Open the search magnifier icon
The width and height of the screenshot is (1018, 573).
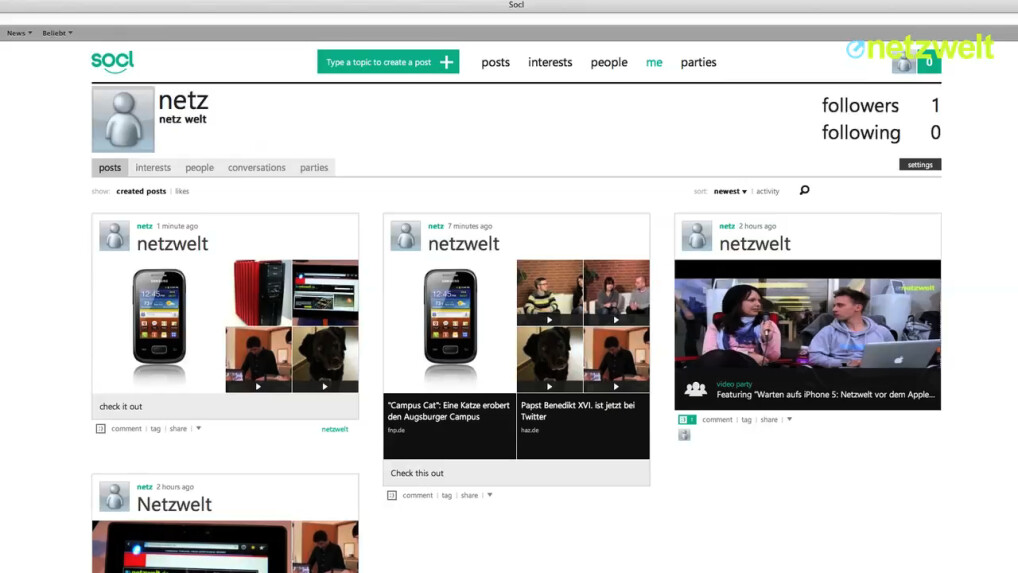tap(804, 190)
